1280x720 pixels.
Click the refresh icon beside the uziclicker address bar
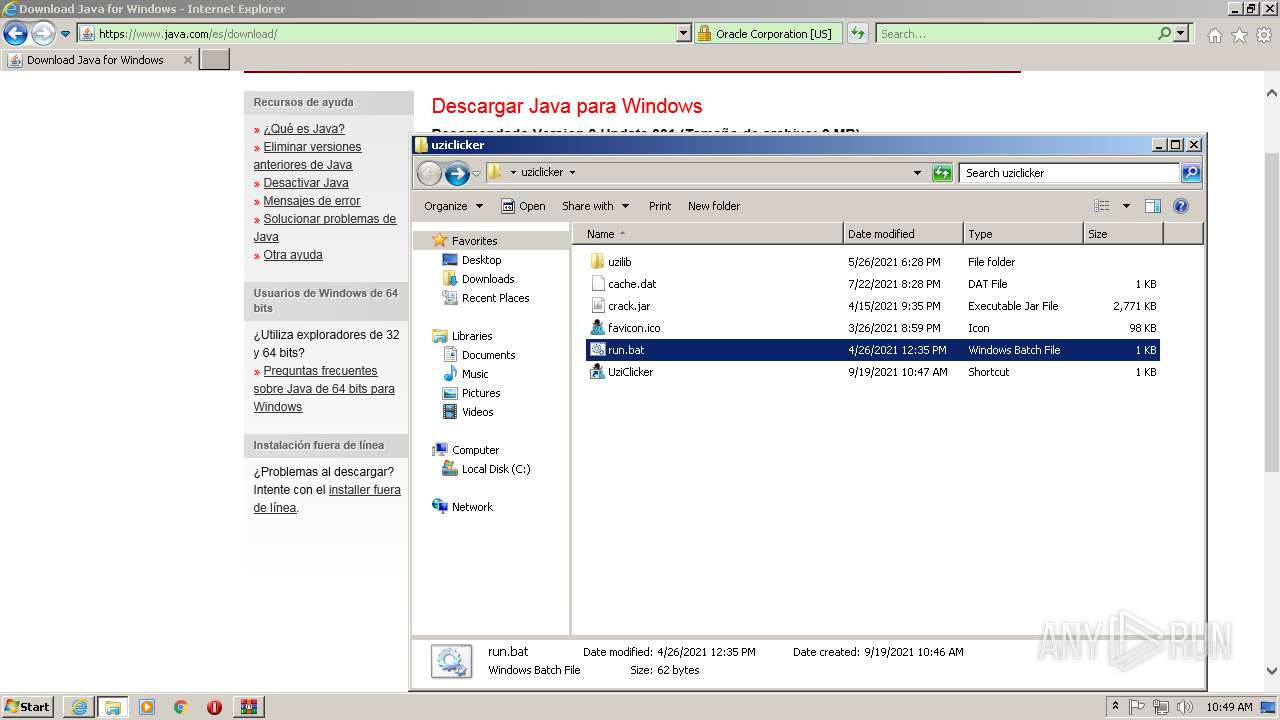942,173
